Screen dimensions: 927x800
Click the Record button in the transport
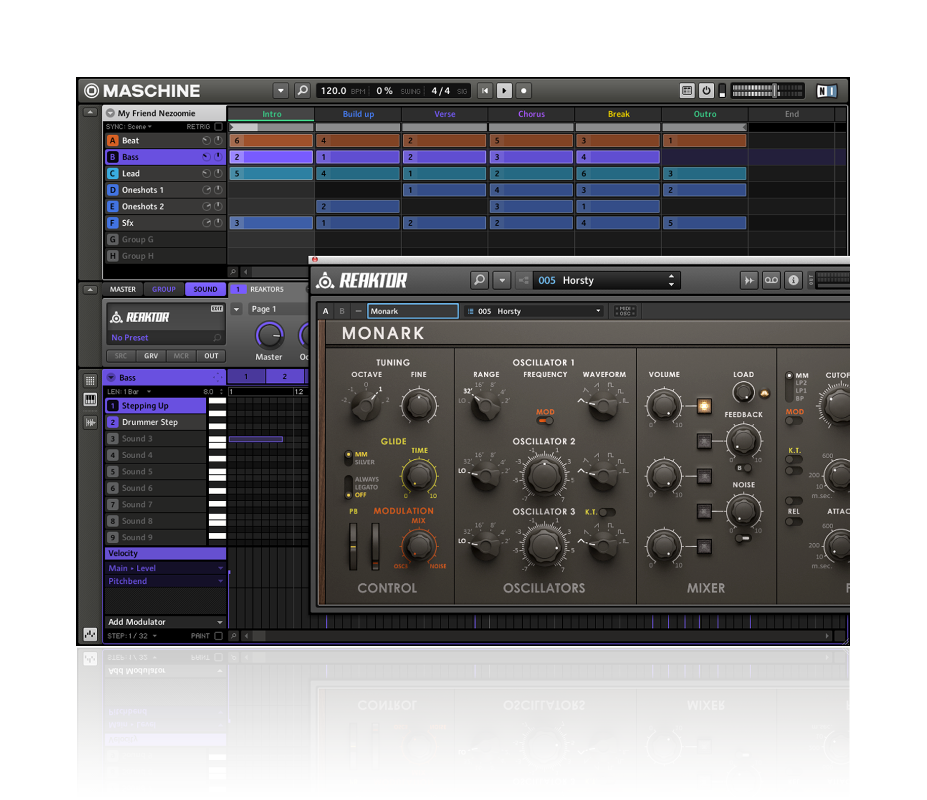[x=523, y=91]
